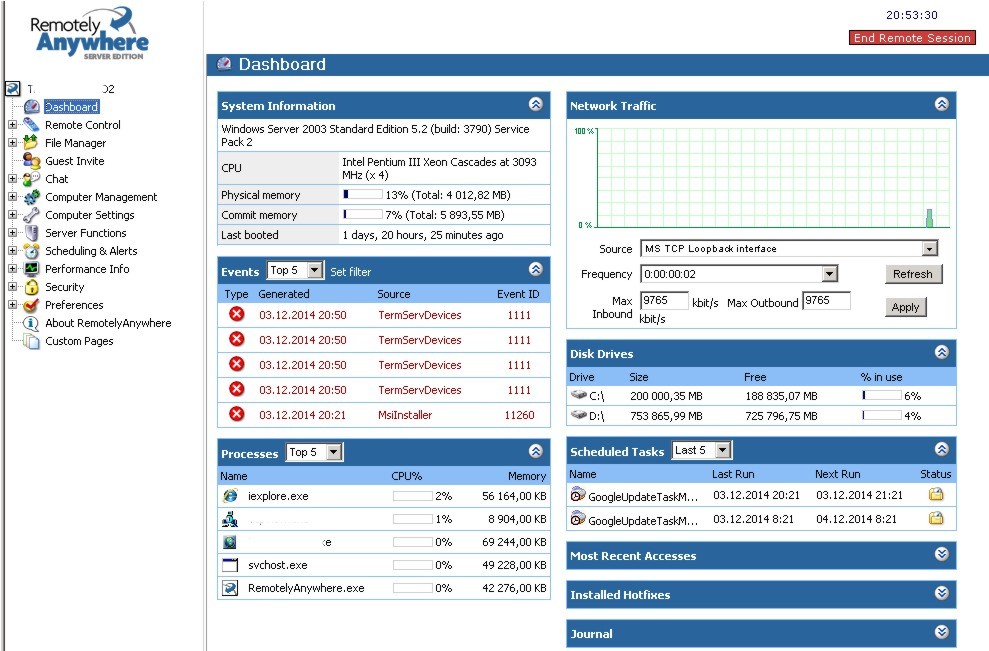Collapse the Events panel

click(x=535, y=269)
